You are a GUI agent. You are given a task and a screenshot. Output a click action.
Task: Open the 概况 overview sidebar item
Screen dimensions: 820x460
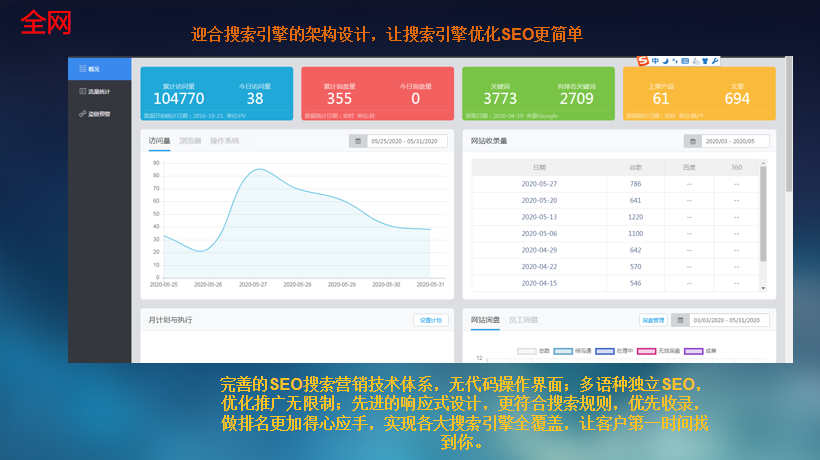coord(99,69)
